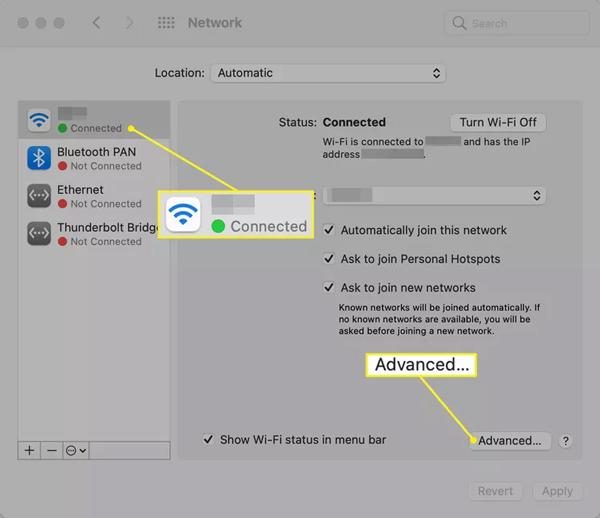Click the magnifier icon in search field
Image resolution: width=600 pixels, height=518 pixels.
click(459, 23)
